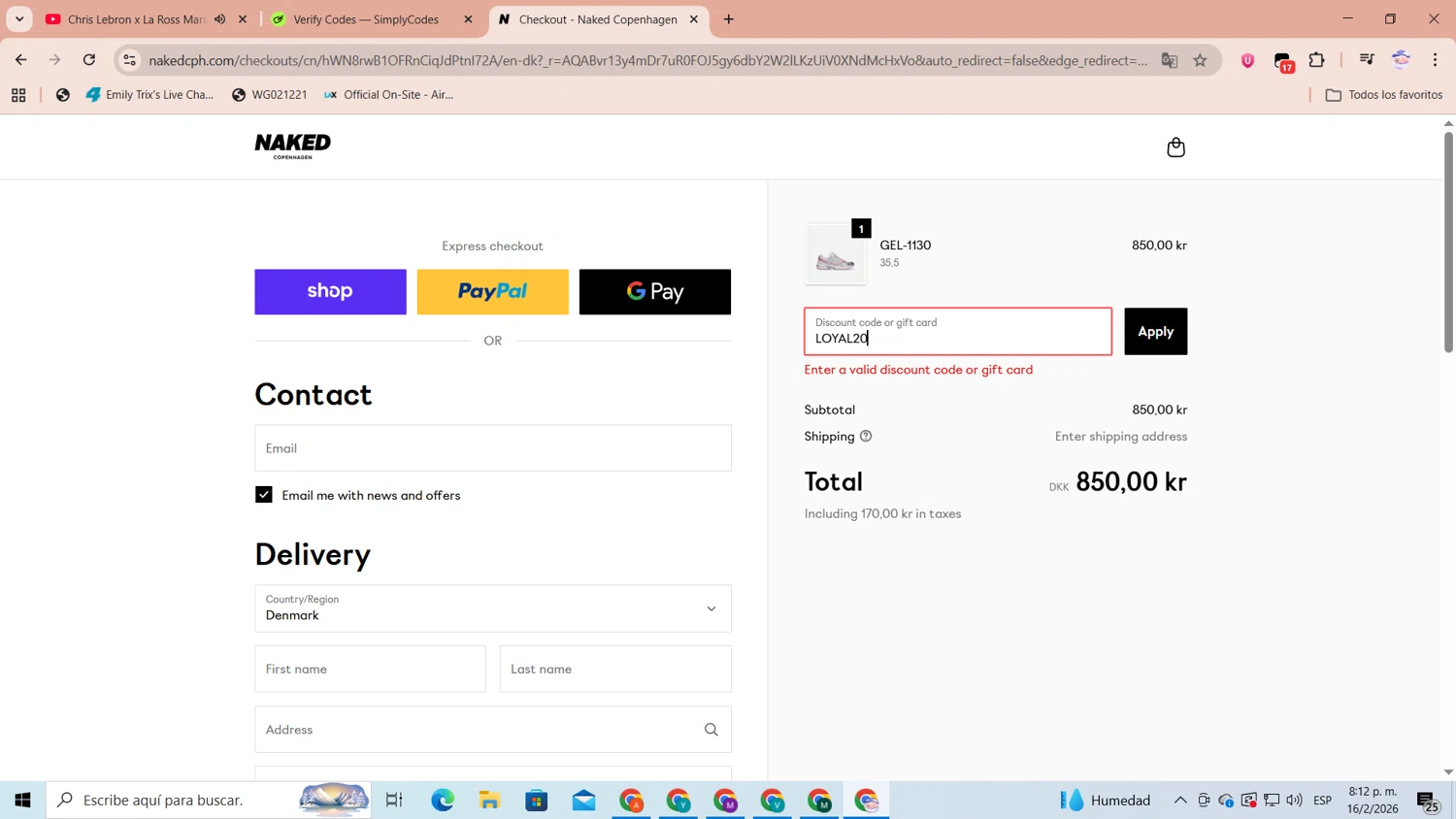
Task: Open a new browser tab
Action: coord(729,19)
